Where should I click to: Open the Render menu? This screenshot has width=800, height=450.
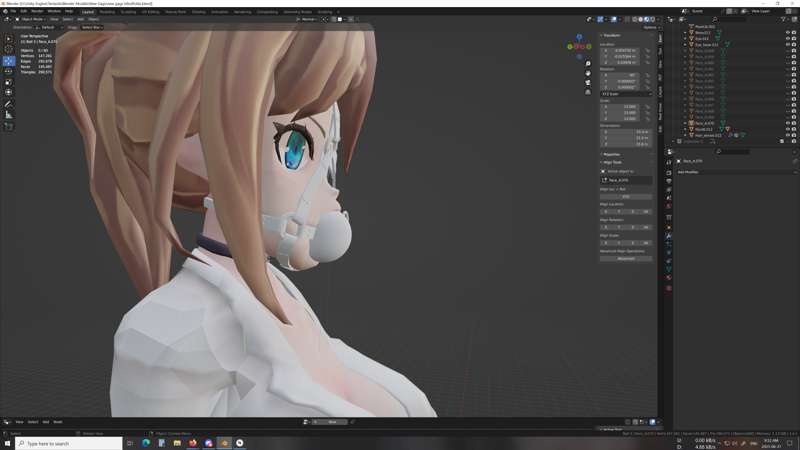click(x=37, y=11)
